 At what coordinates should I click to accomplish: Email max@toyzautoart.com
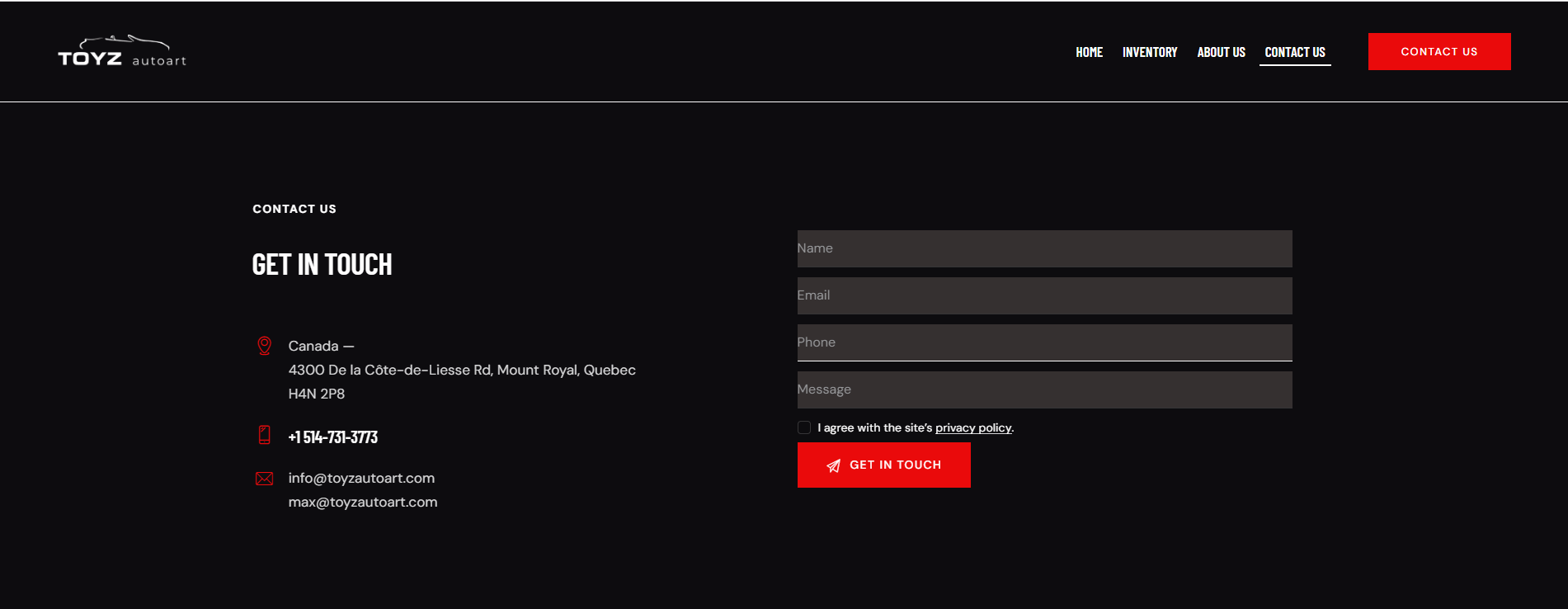(x=363, y=502)
